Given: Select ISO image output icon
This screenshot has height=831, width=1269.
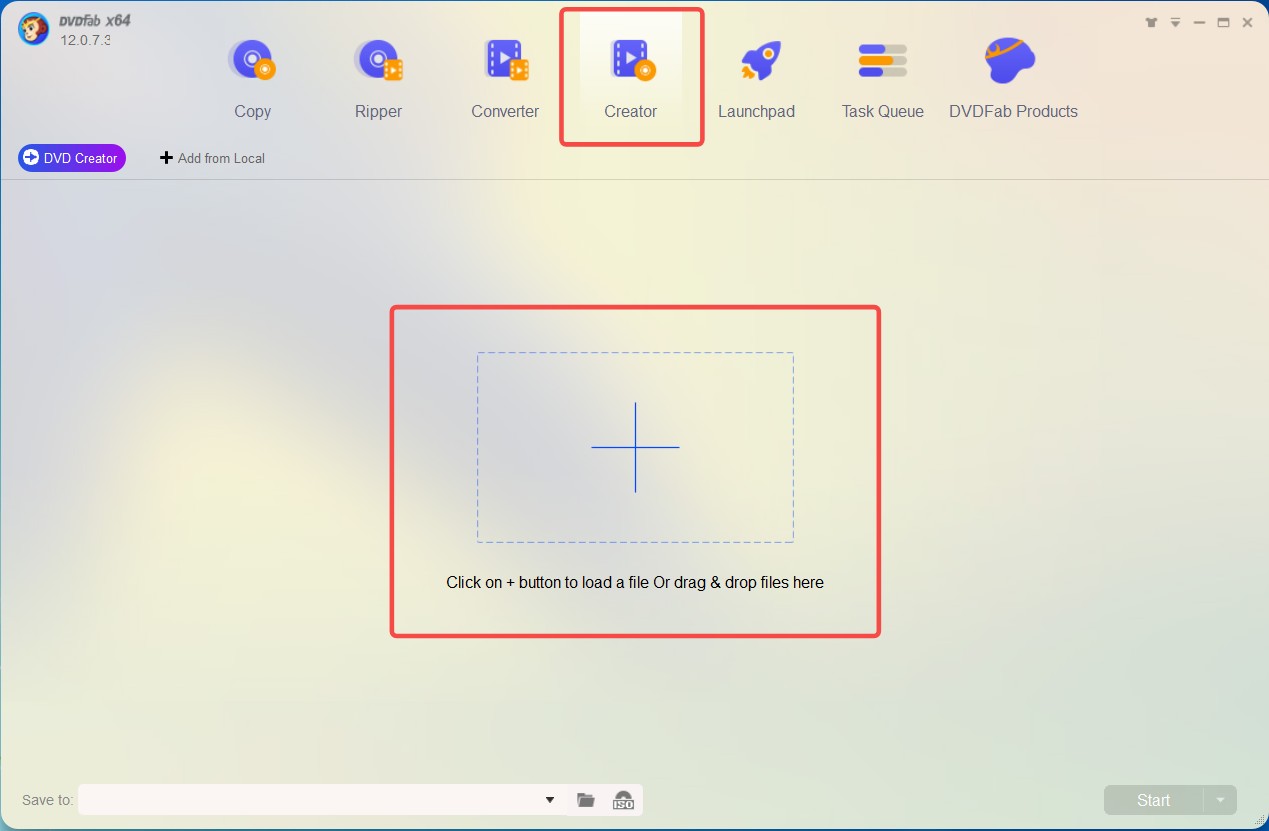Looking at the screenshot, I should click(623, 800).
